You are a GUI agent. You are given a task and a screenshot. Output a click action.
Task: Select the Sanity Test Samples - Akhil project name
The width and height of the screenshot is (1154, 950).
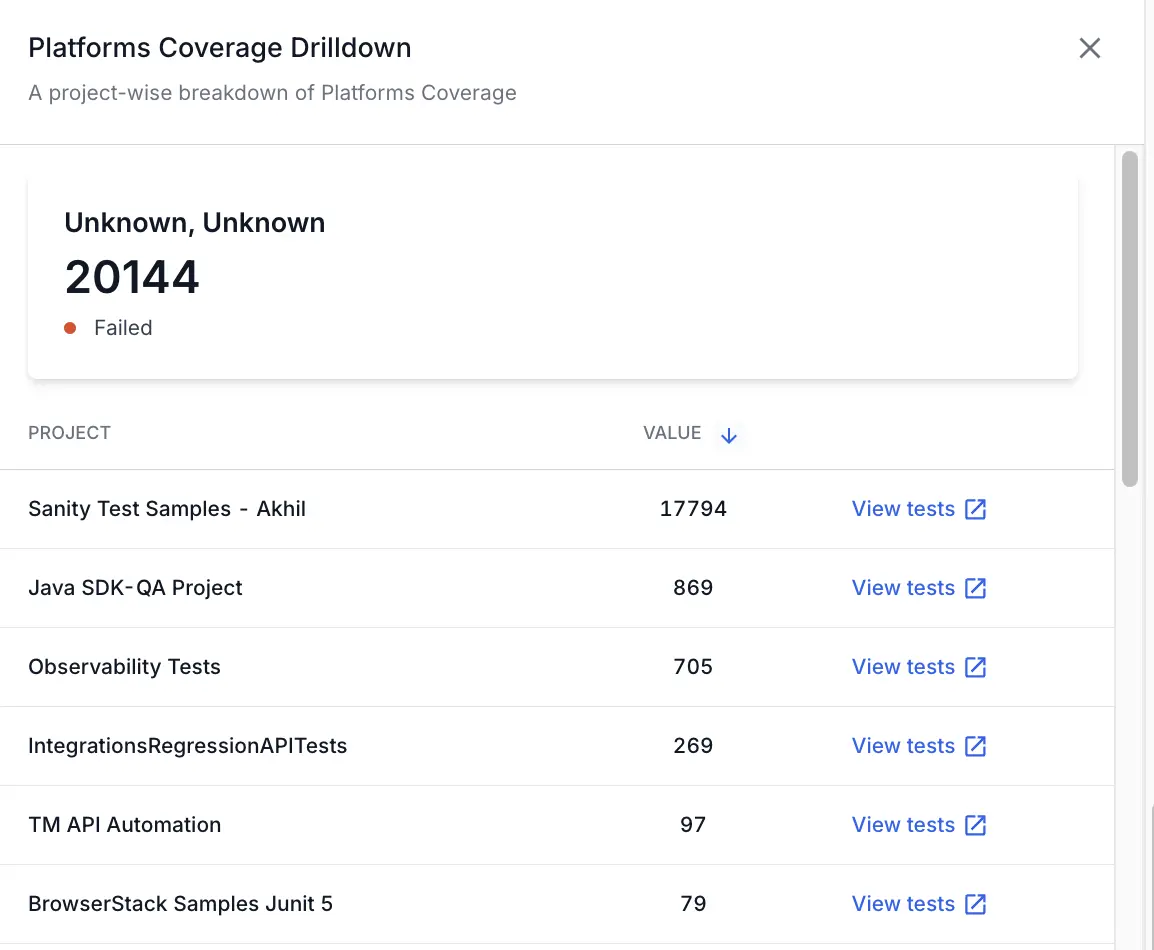pyautogui.click(x=167, y=508)
